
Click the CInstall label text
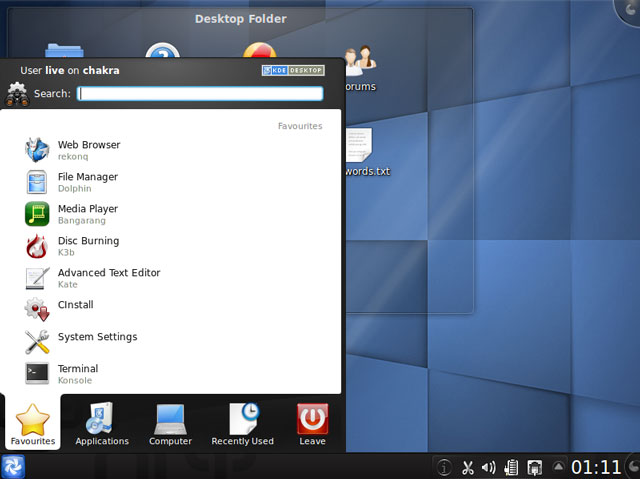[x=76, y=305]
